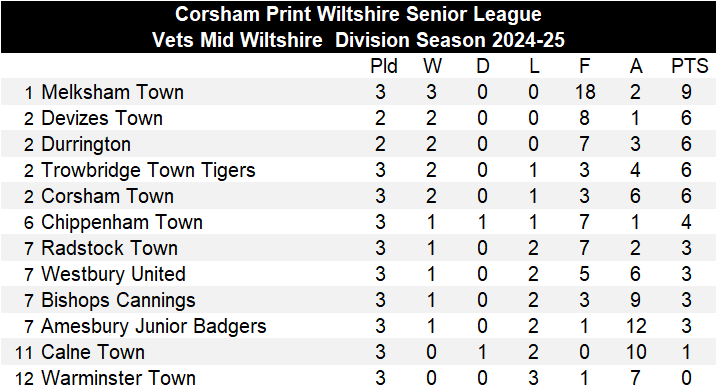Click the D column header
This screenshot has height=391, width=716.
pos(483,66)
